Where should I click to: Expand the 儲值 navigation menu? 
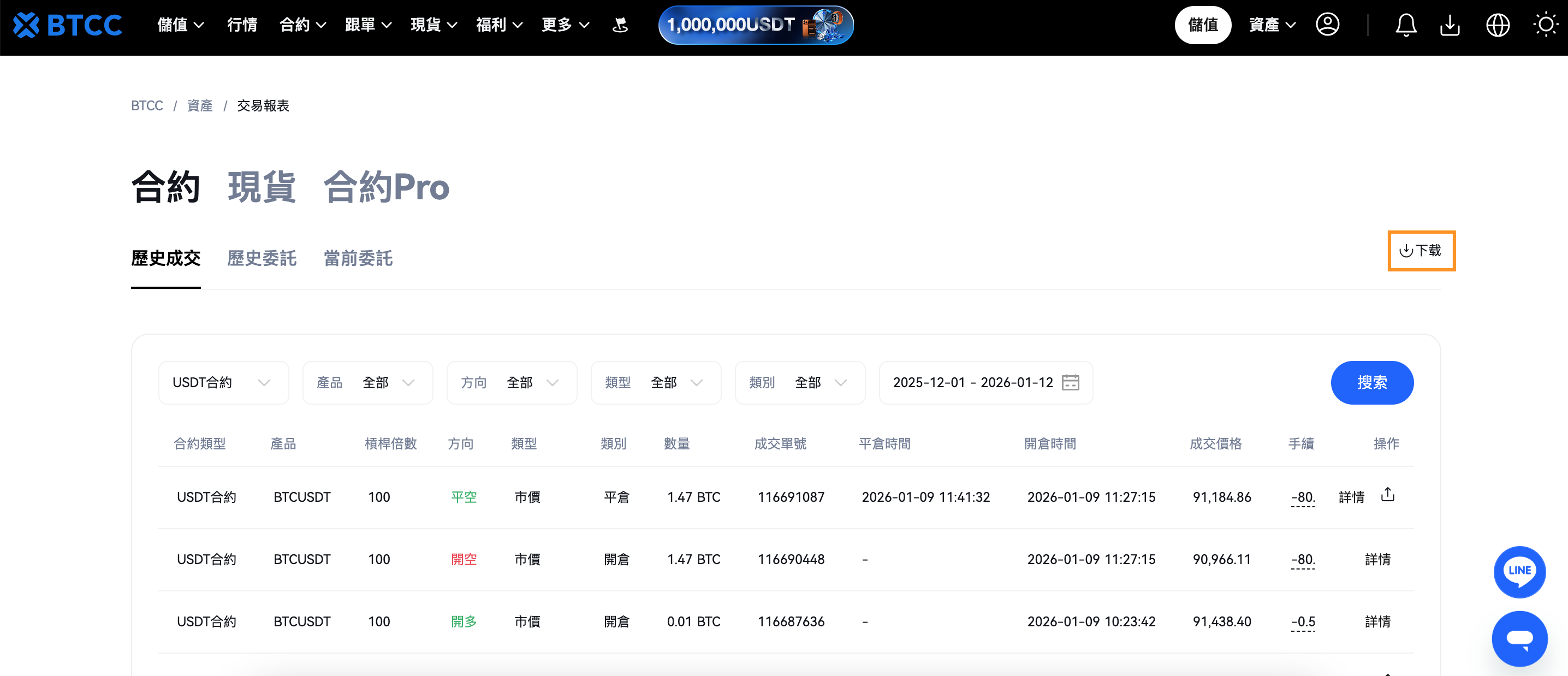(x=181, y=25)
